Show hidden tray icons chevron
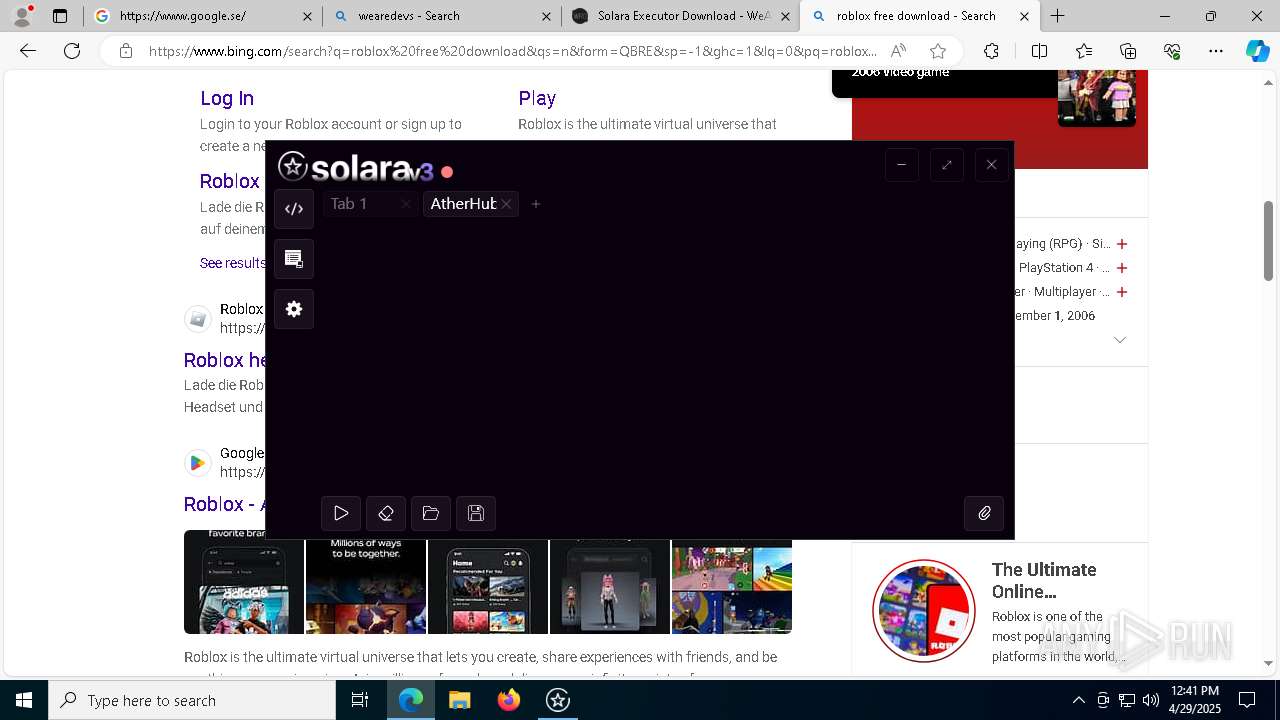The image size is (1280, 720). point(1078,700)
